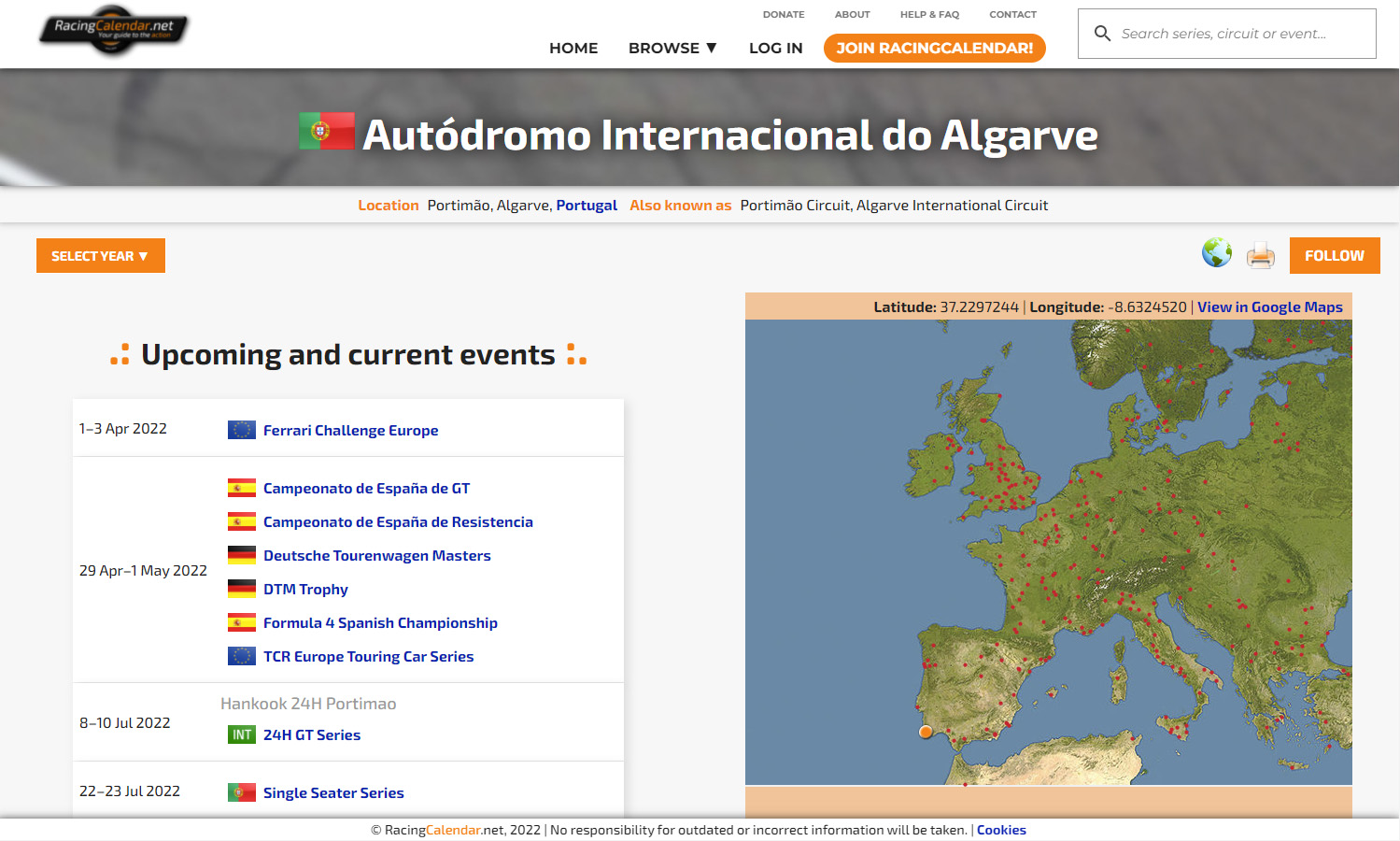Click JOIN RACINGCALENDAR! button
The image size is (1400, 841).
tap(935, 48)
